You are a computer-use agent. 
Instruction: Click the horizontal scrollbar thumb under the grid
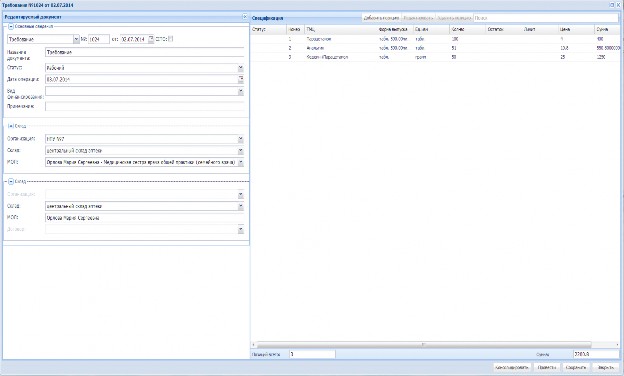[424, 345]
